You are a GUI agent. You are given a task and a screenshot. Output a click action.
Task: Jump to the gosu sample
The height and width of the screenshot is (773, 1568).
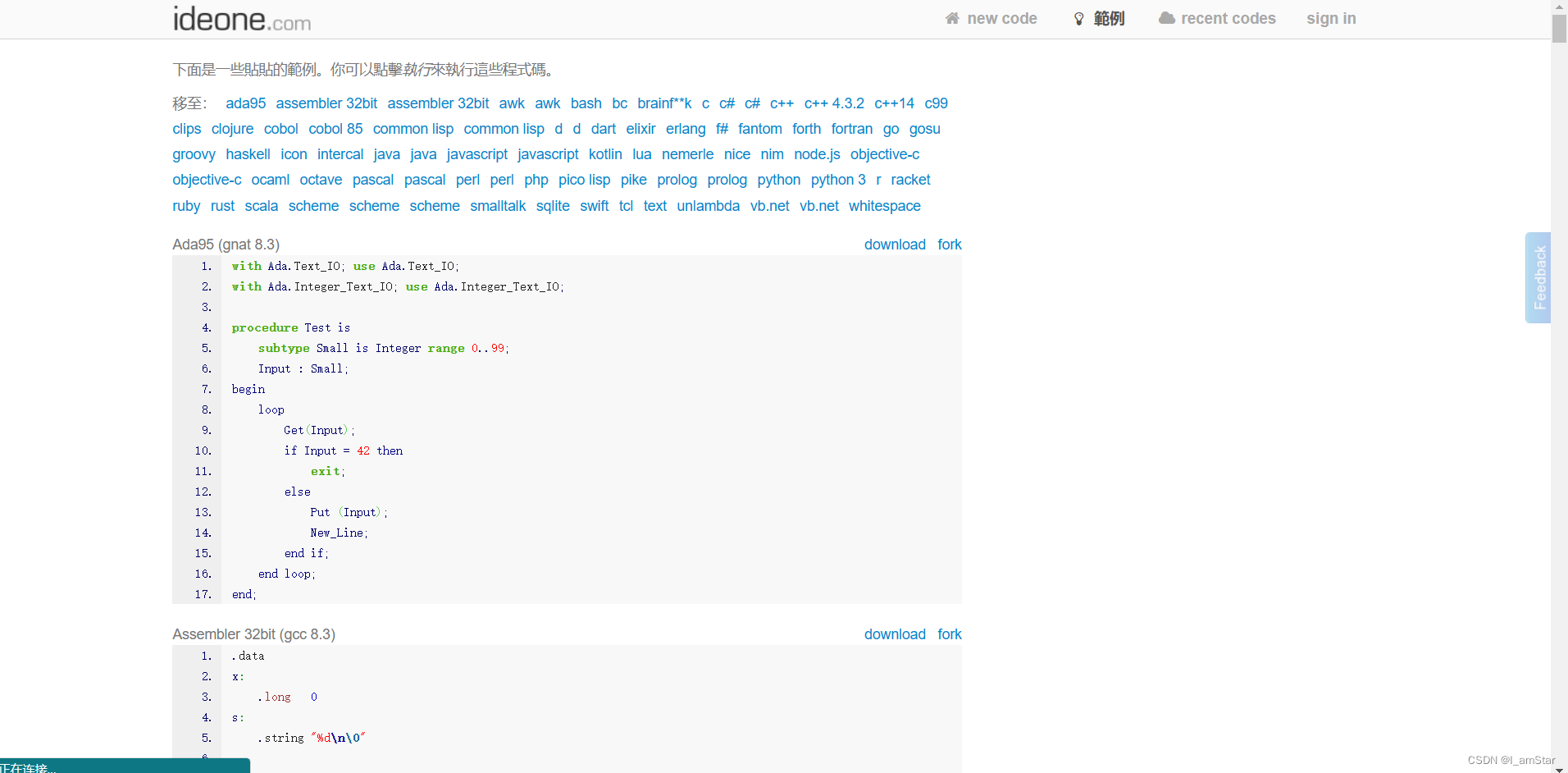pyautogui.click(x=924, y=129)
